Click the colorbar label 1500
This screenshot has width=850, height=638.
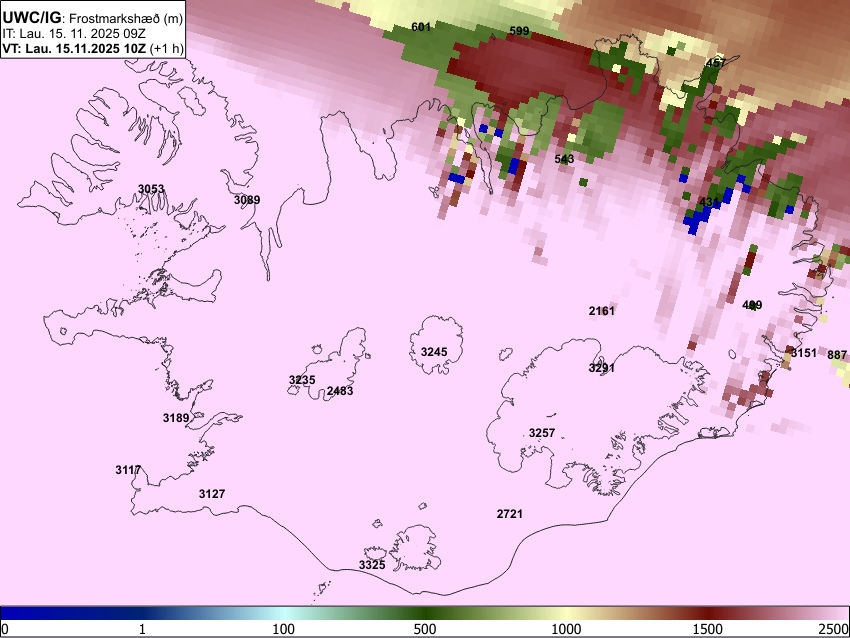(708, 629)
